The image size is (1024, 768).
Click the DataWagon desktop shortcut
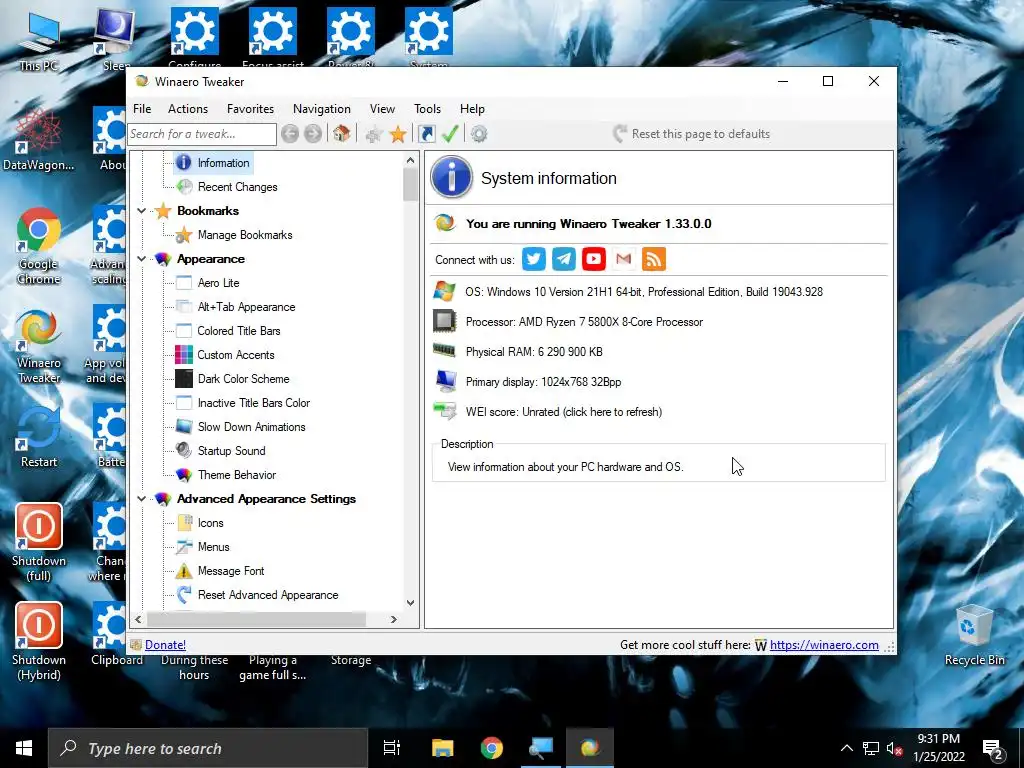(39, 140)
